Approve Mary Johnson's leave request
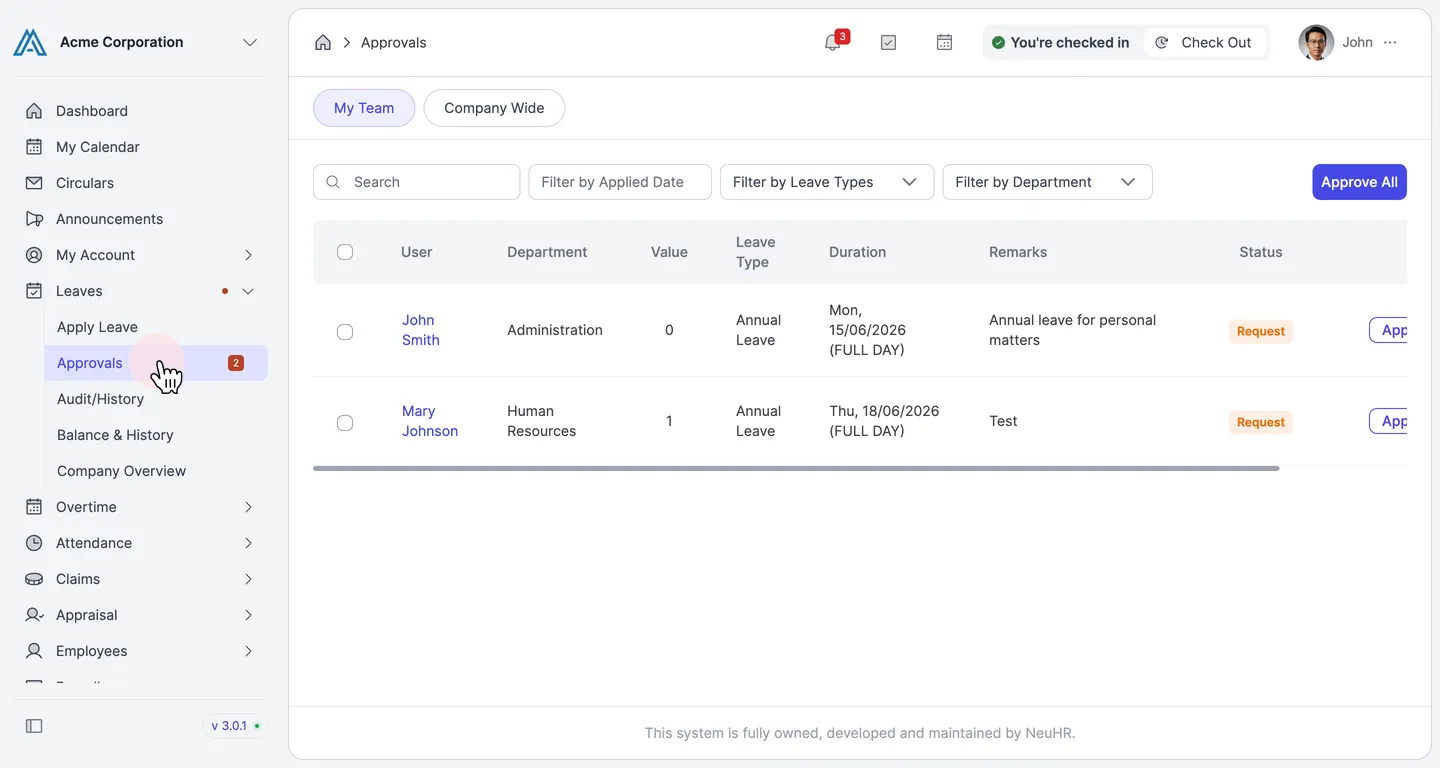Viewport: 1440px width, 768px height. (1388, 421)
